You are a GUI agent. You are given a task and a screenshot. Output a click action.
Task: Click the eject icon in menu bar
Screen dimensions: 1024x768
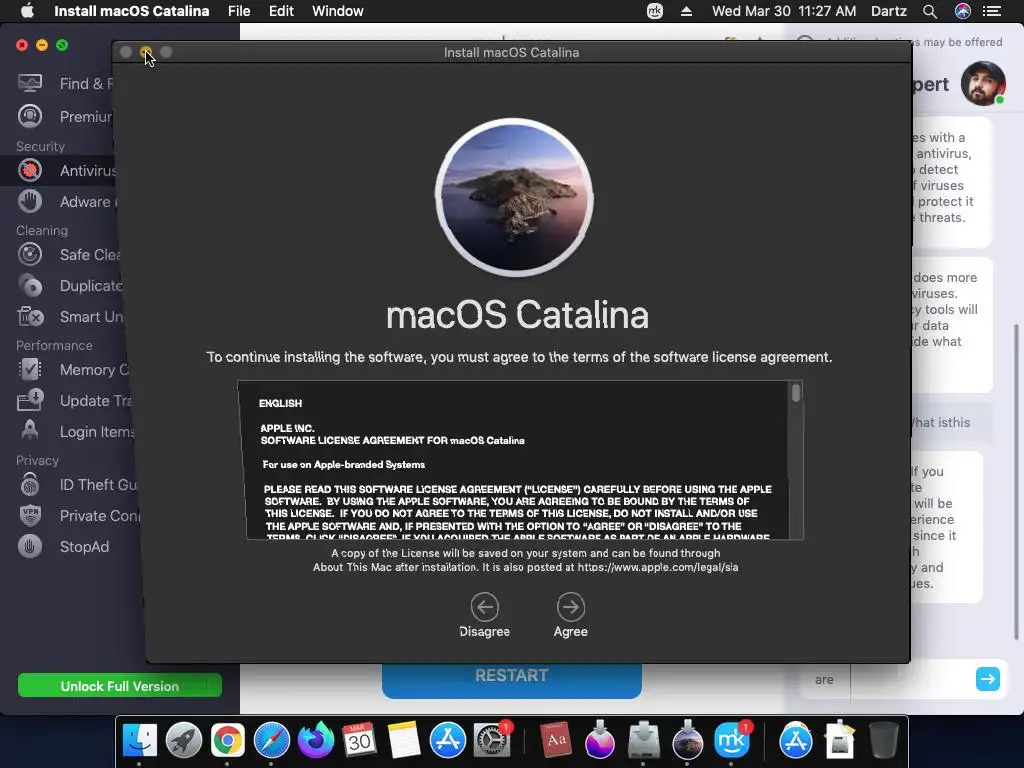click(x=686, y=11)
